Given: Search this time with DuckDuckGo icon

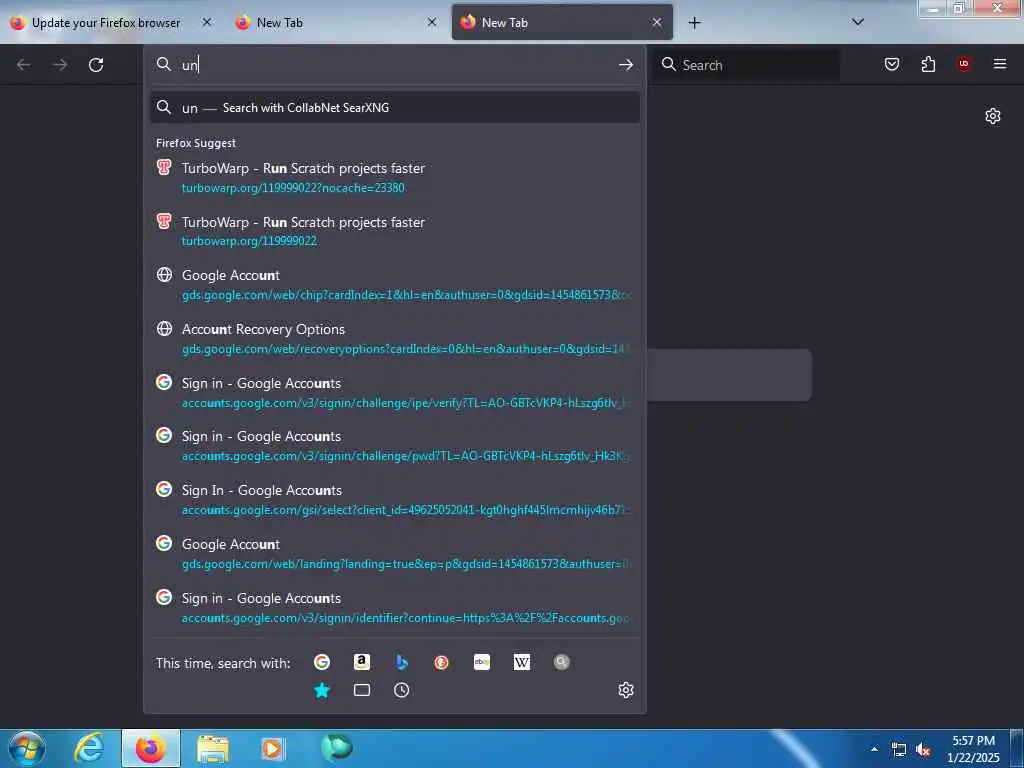Looking at the screenshot, I should pos(441,662).
